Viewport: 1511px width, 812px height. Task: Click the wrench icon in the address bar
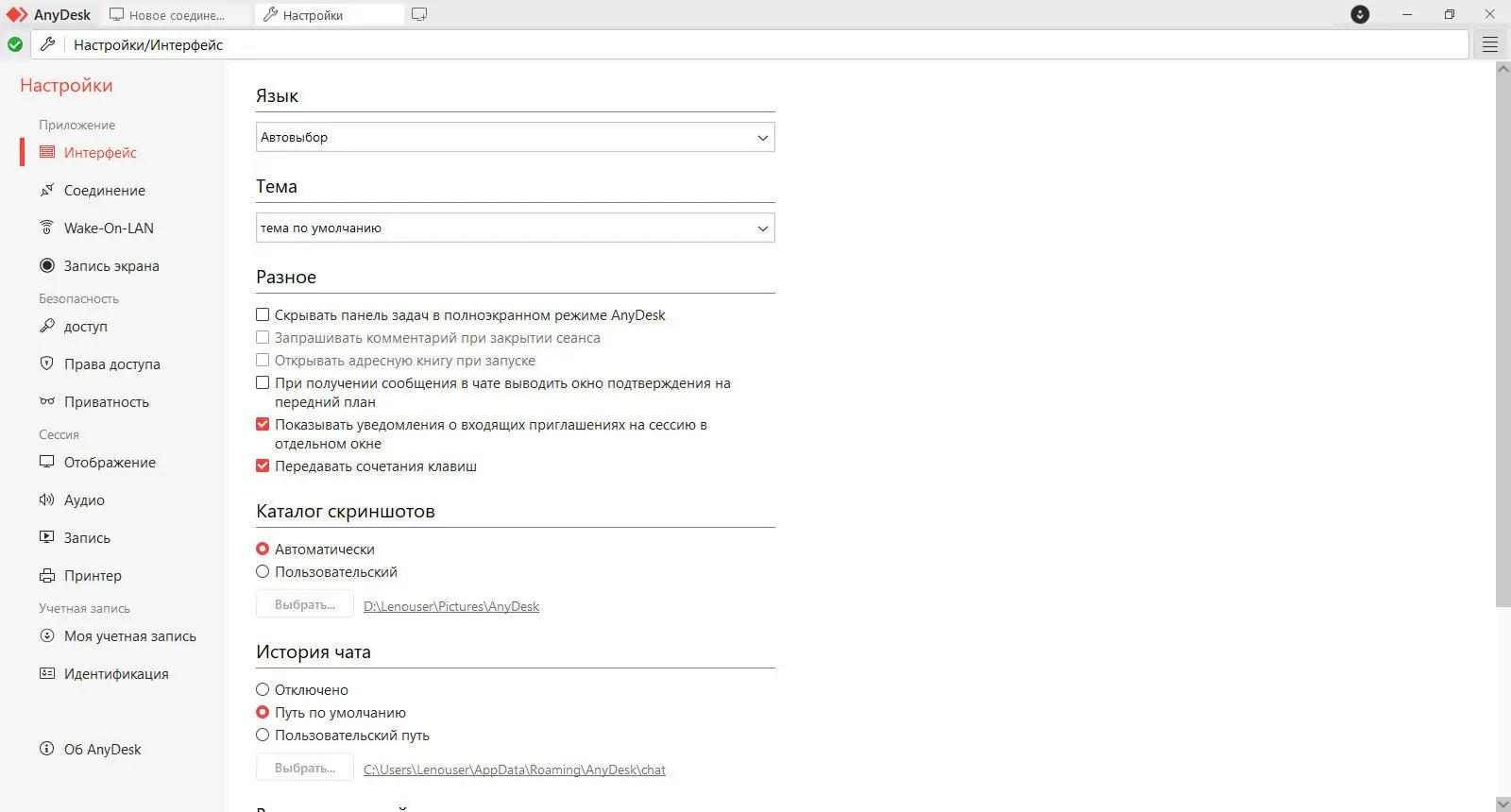pyautogui.click(x=47, y=44)
